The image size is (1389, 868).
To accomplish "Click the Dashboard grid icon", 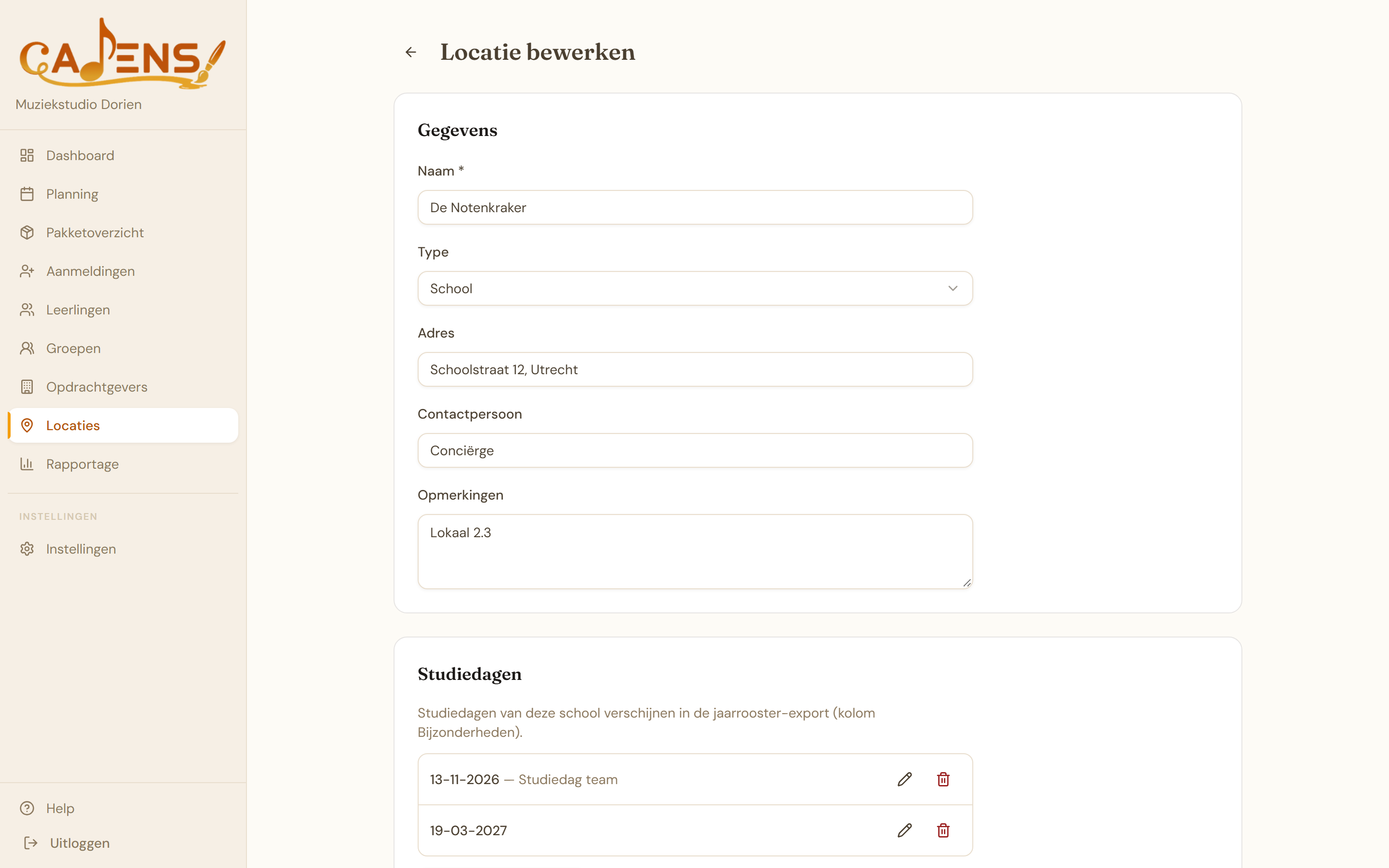I will click(x=27, y=156).
